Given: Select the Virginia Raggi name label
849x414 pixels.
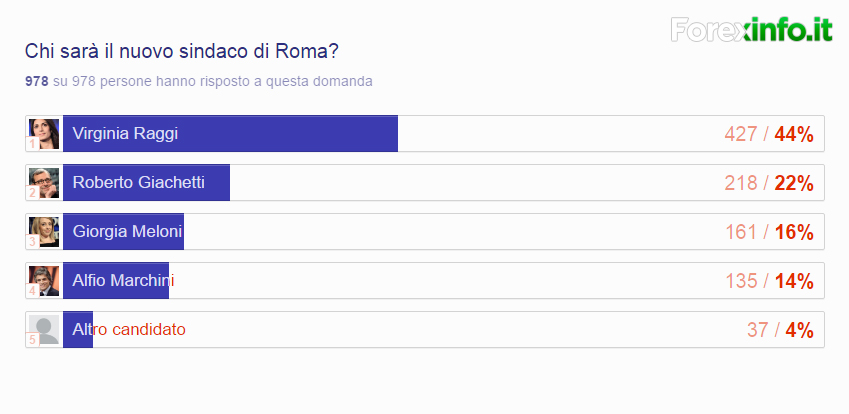Looking at the screenshot, I should [125, 134].
